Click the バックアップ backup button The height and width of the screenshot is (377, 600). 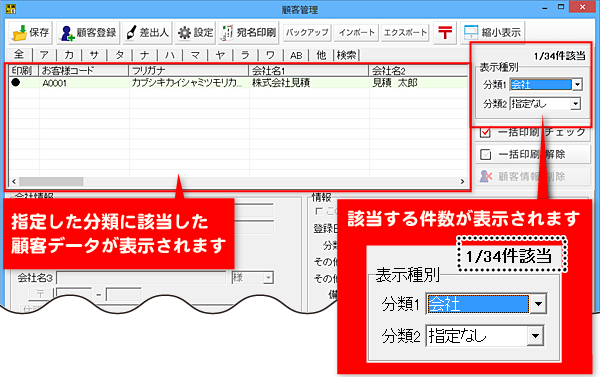coord(307,33)
